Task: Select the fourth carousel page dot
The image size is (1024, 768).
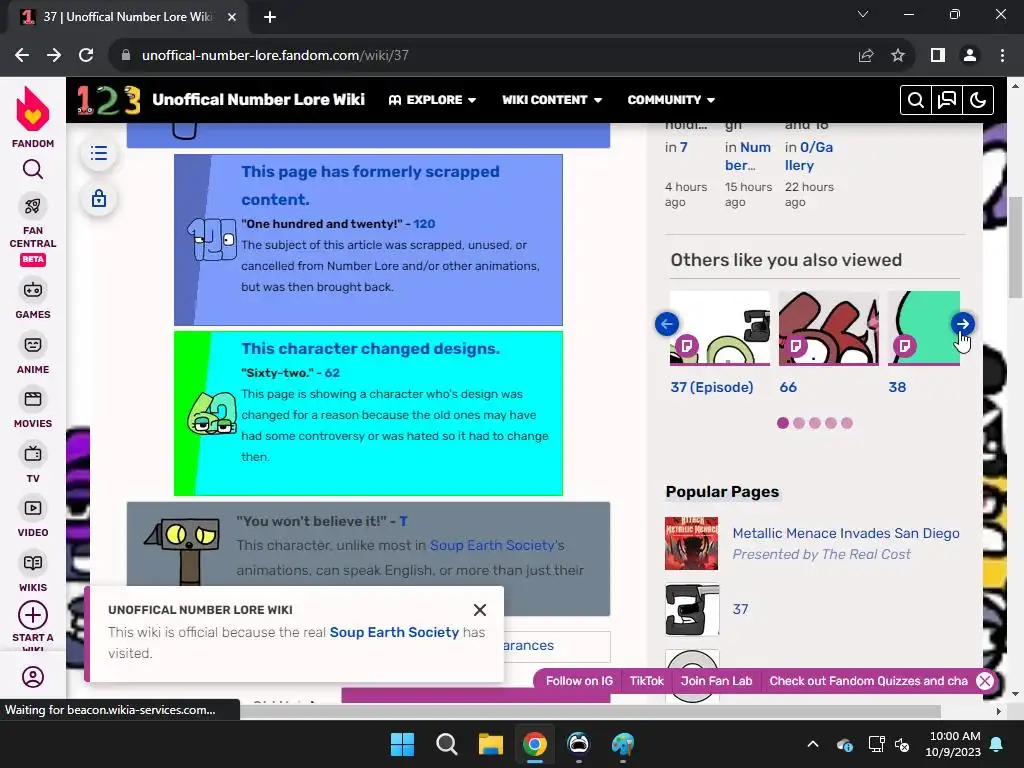Action: coord(831,423)
